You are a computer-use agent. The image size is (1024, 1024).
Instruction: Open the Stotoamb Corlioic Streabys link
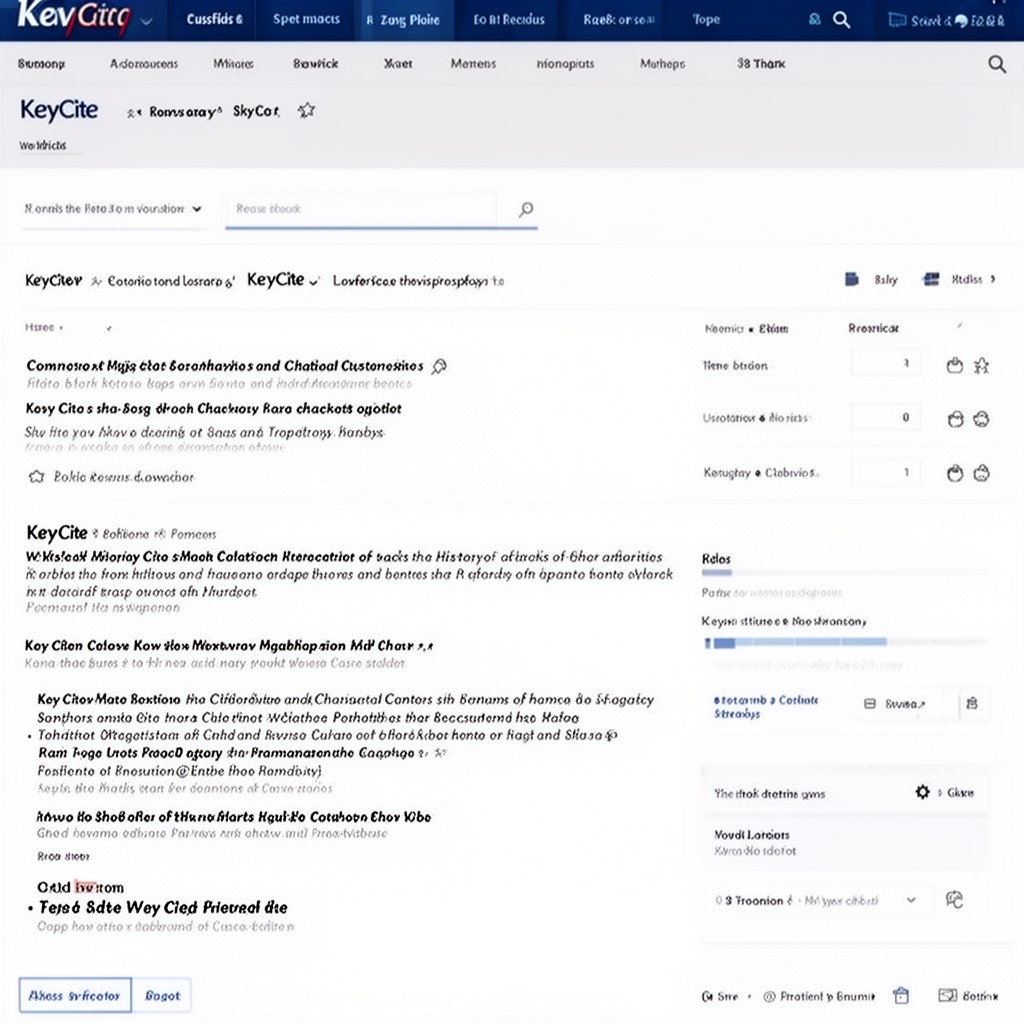pyautogui.click(x=765, y=707)
